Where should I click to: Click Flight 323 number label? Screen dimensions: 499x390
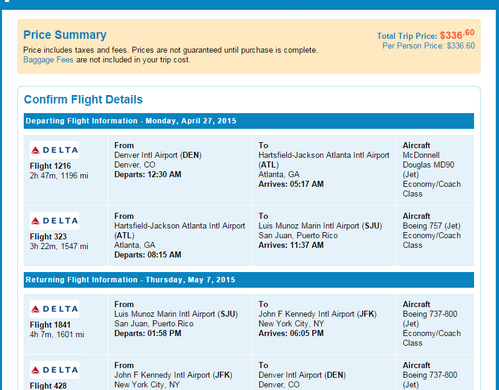(x=48, y=237)
